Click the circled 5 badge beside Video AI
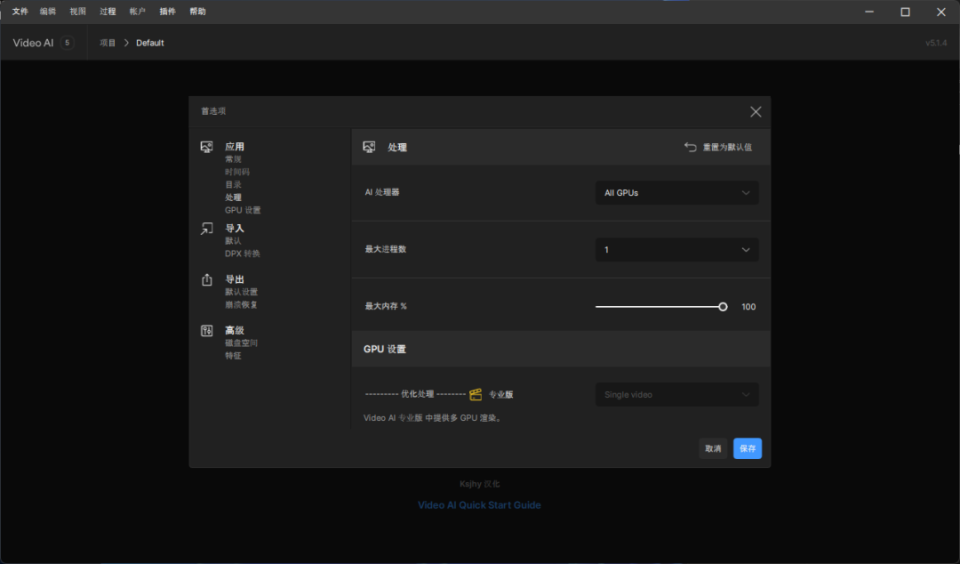Image resolution: width=960 pixels, height=564 pixels. click(x=67, y=42)
